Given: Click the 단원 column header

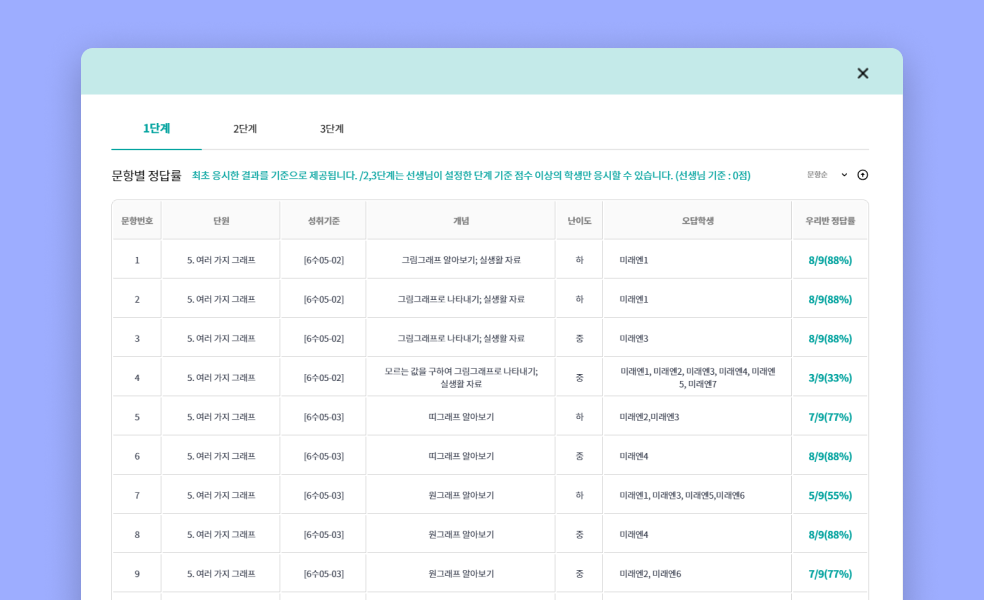Looking at the screenshot, I should tap(221, 221).
